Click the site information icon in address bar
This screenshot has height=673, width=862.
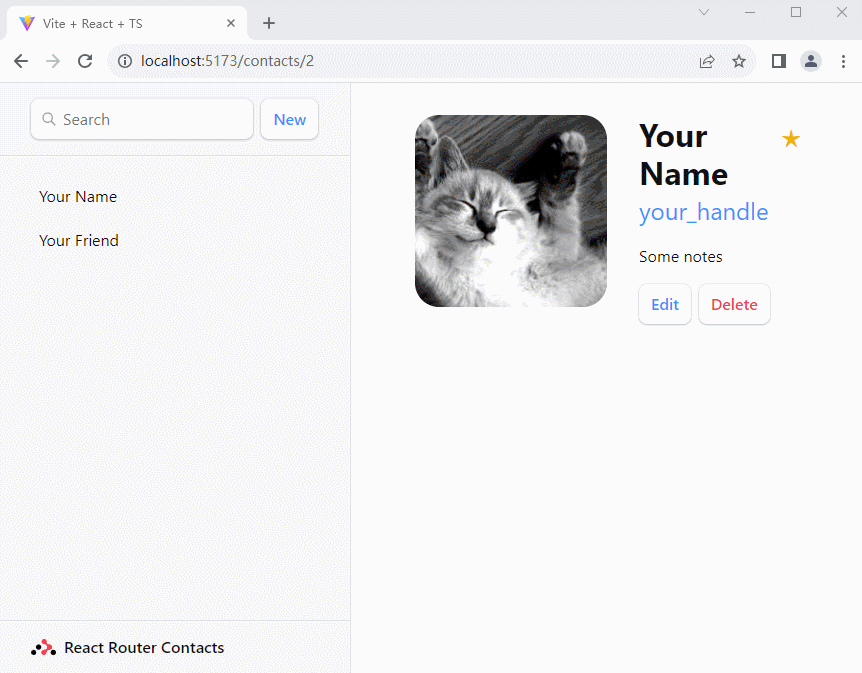125,61
